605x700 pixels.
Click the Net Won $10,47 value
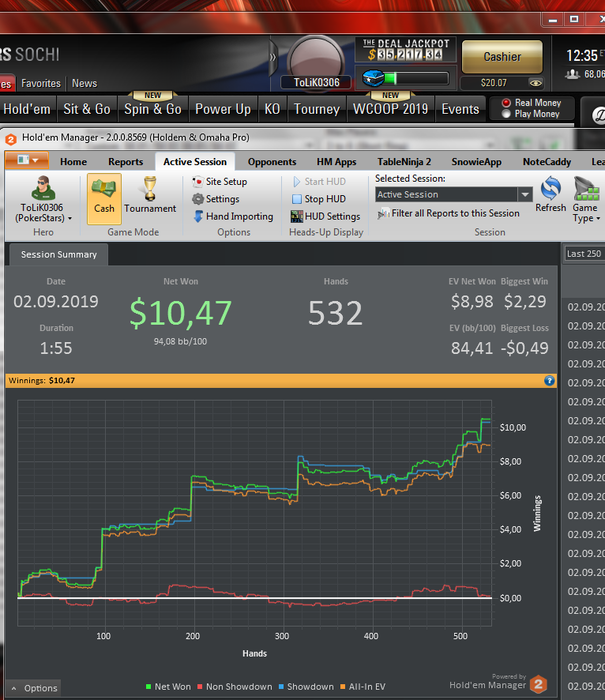tap(180, 312)
